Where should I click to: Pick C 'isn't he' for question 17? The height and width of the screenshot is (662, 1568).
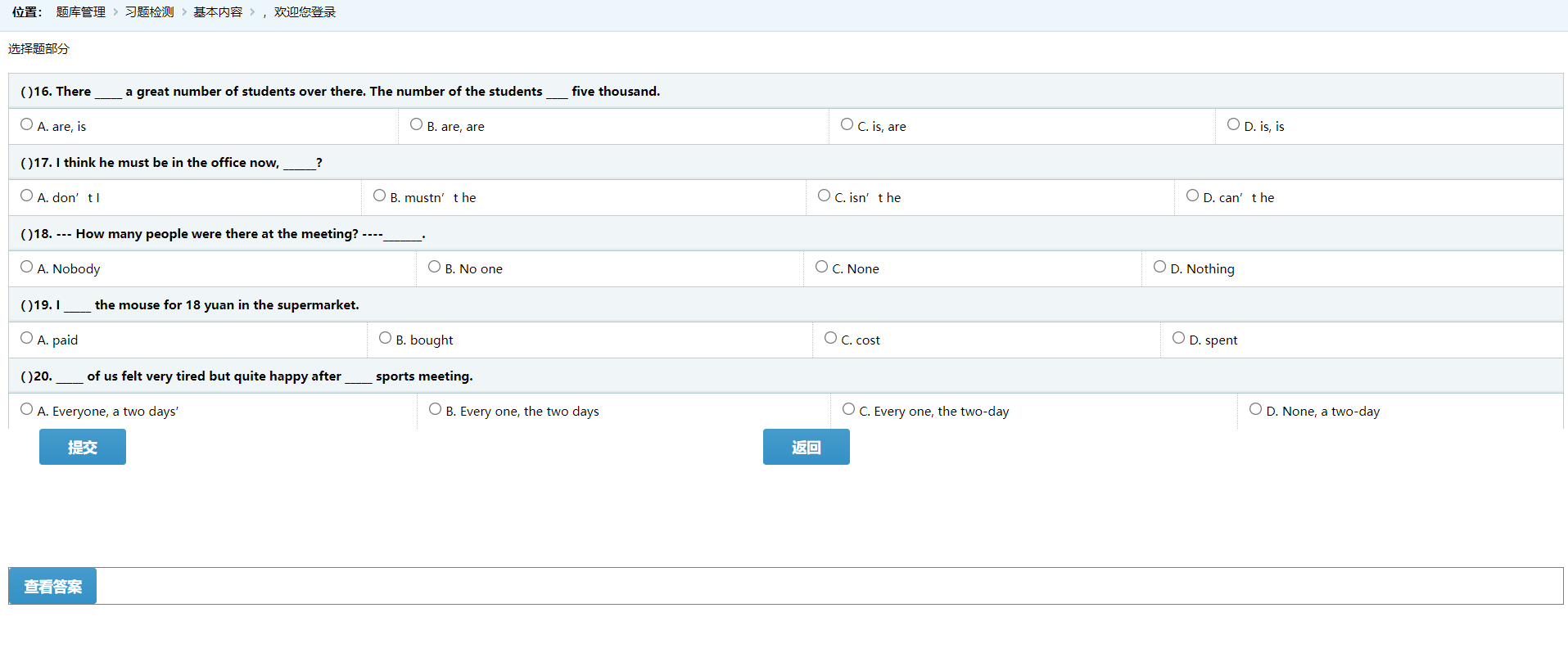(825, 196)
